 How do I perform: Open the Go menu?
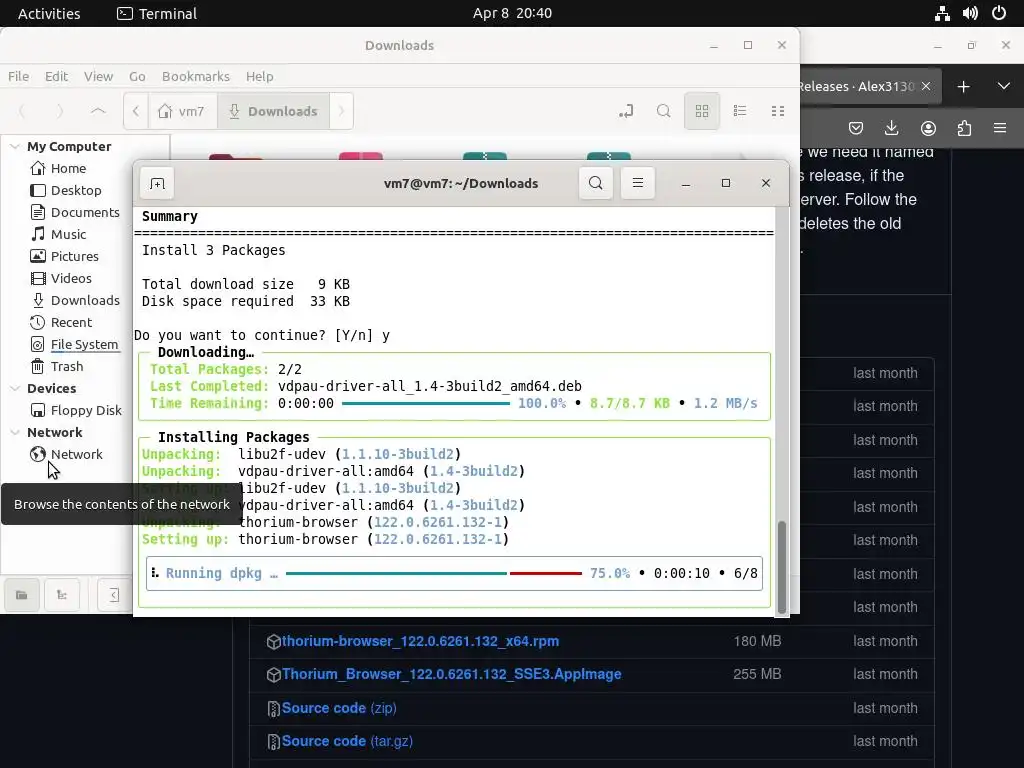(x=137, y=76)
